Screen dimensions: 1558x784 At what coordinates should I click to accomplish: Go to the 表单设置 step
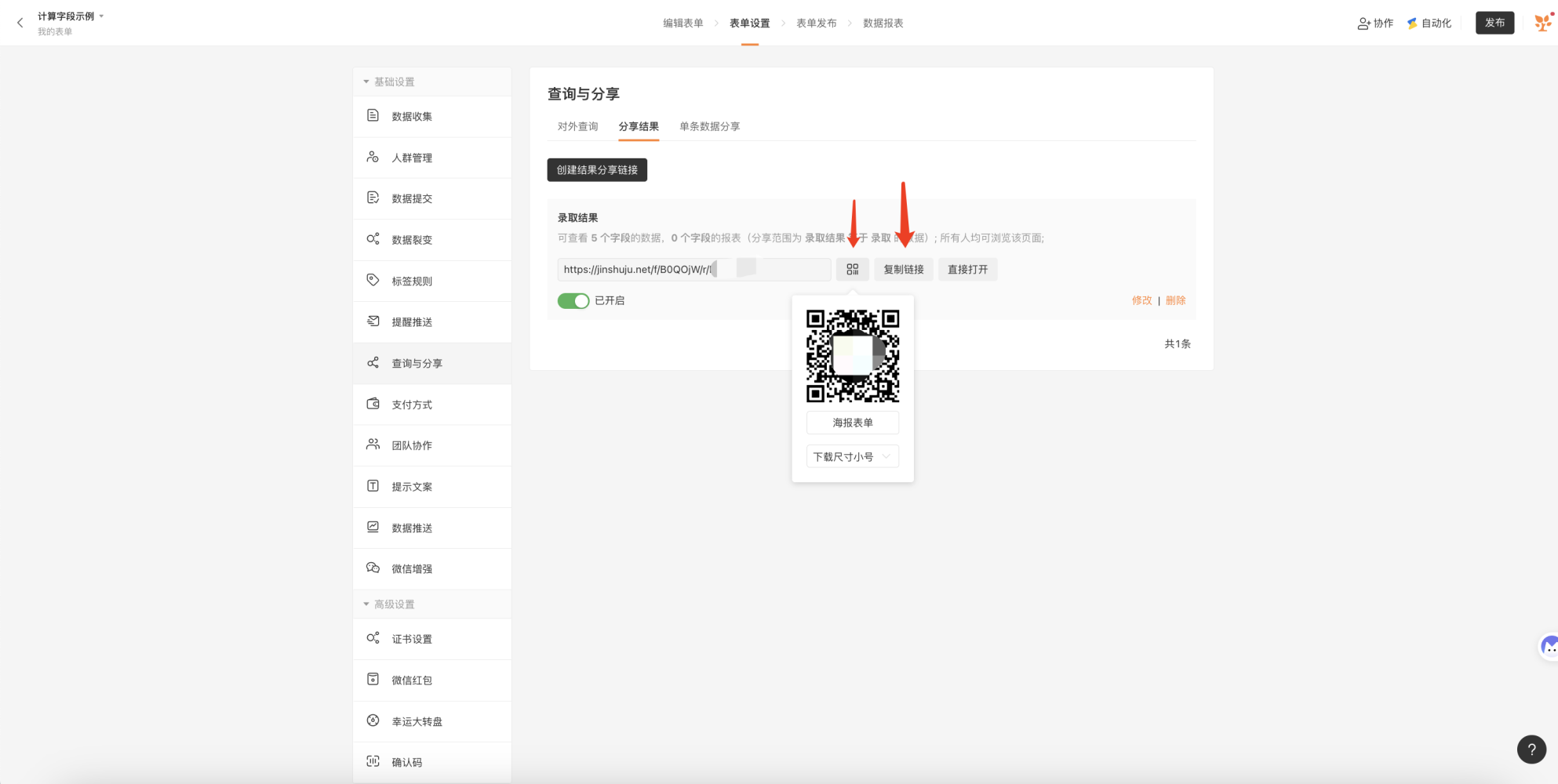coord(750,24)
